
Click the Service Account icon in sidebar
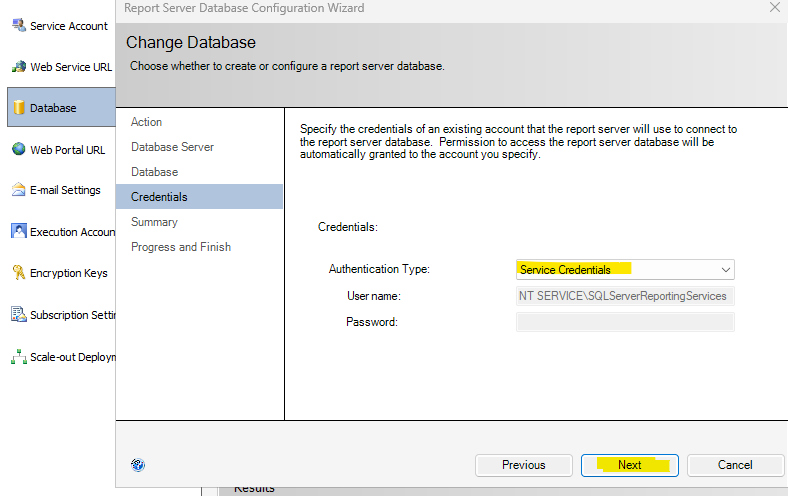(x=19, y=25)
